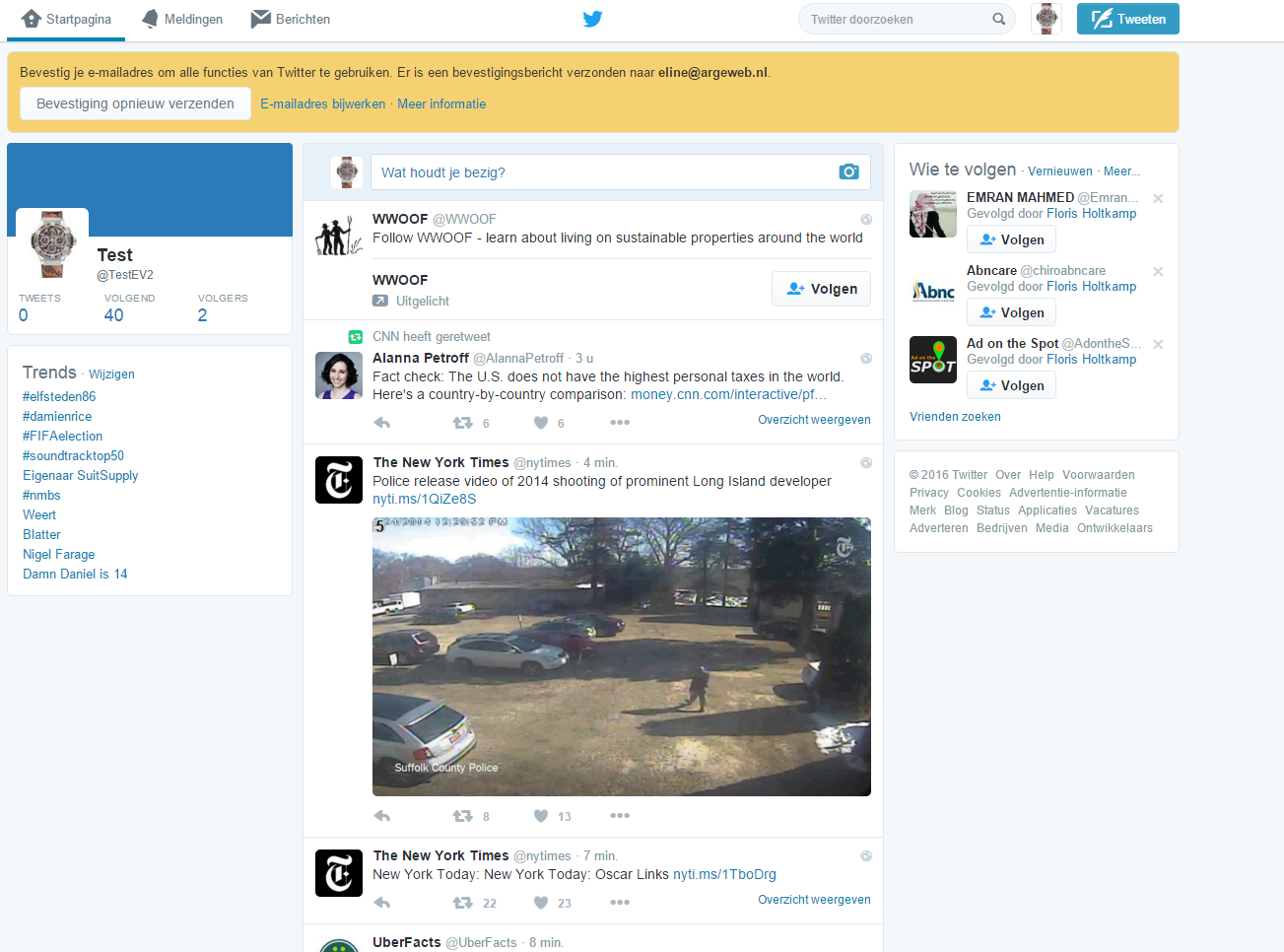Open the Meldingen tab
The height and width of the screenshot is (952, 1284).
(x=182, y=19)
